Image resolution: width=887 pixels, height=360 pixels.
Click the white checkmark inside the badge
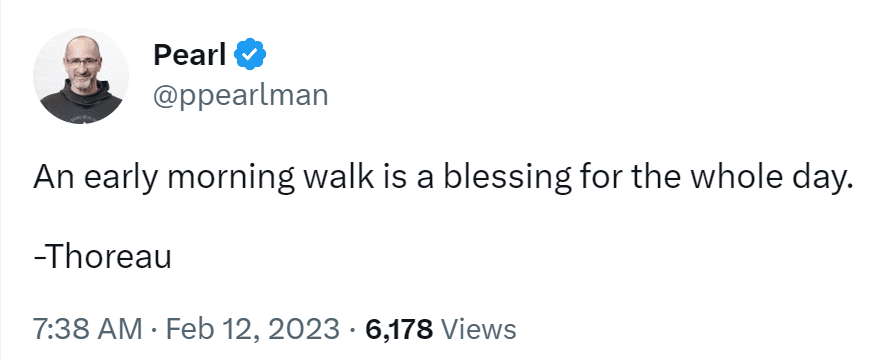coord(251,55)
